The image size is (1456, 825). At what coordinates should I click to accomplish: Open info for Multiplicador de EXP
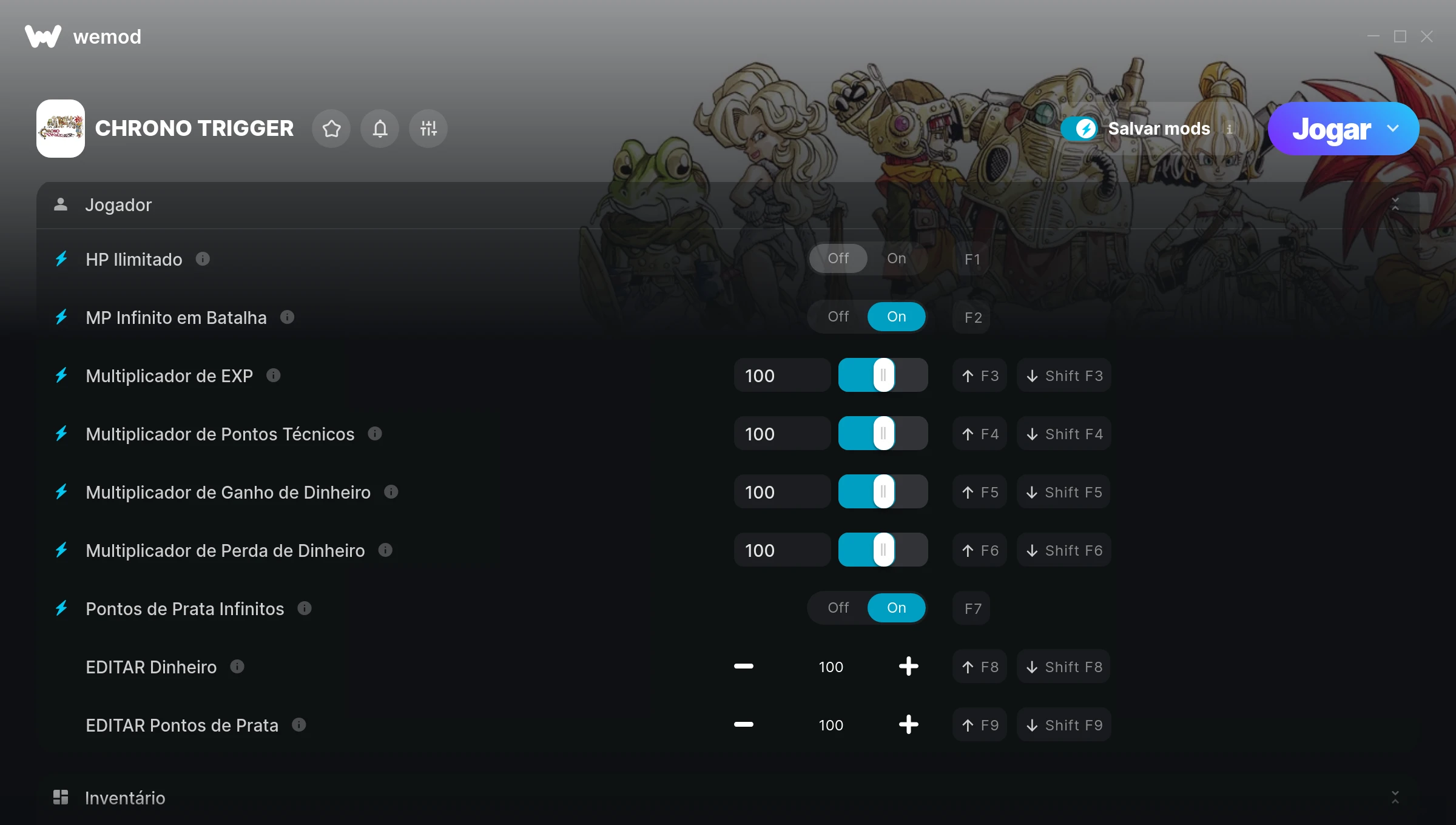(x=274, y=375)
